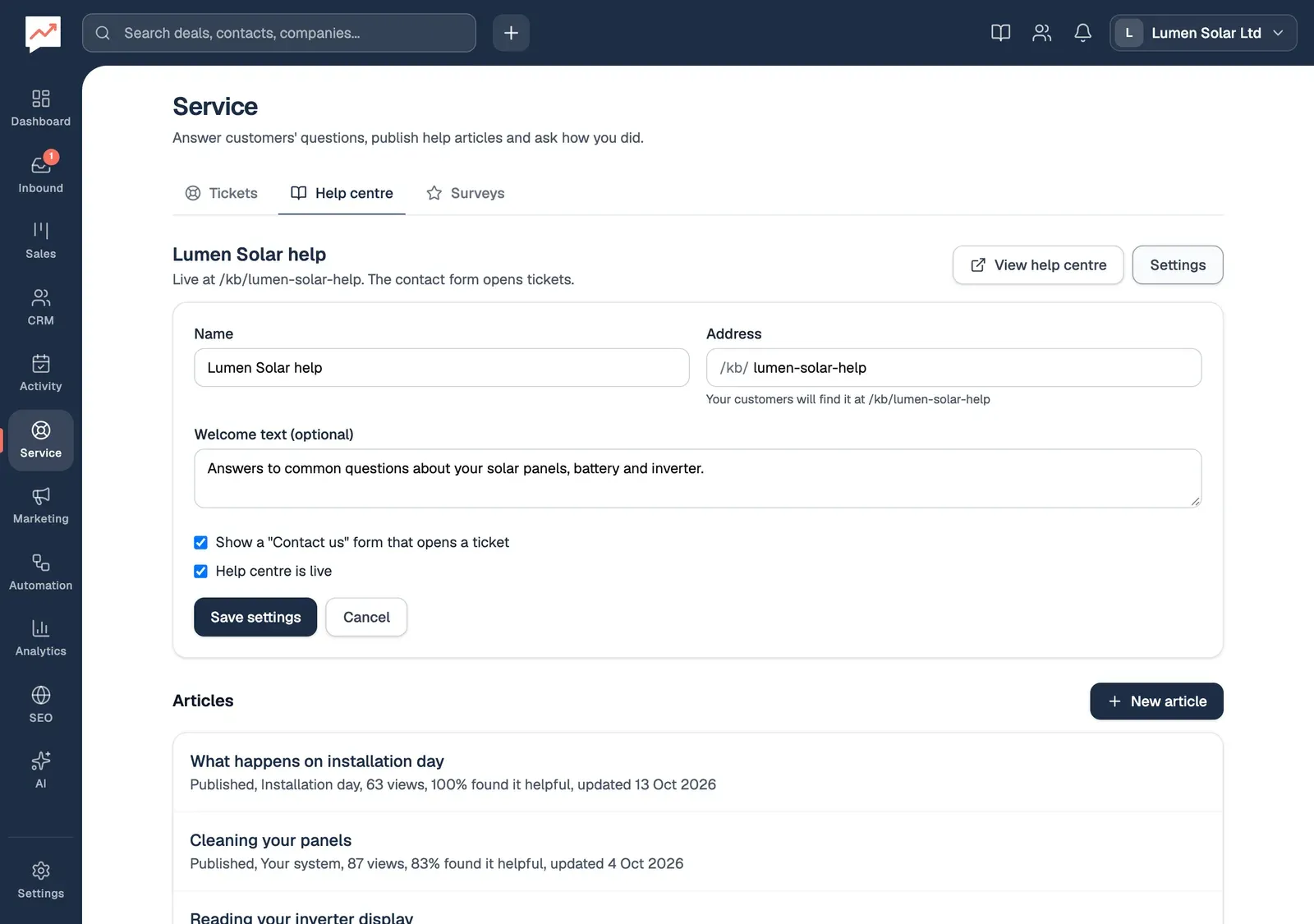This screenshot has width=1314, height=924.
Task: Open the documentation book icon
Action: point(1000,33)
